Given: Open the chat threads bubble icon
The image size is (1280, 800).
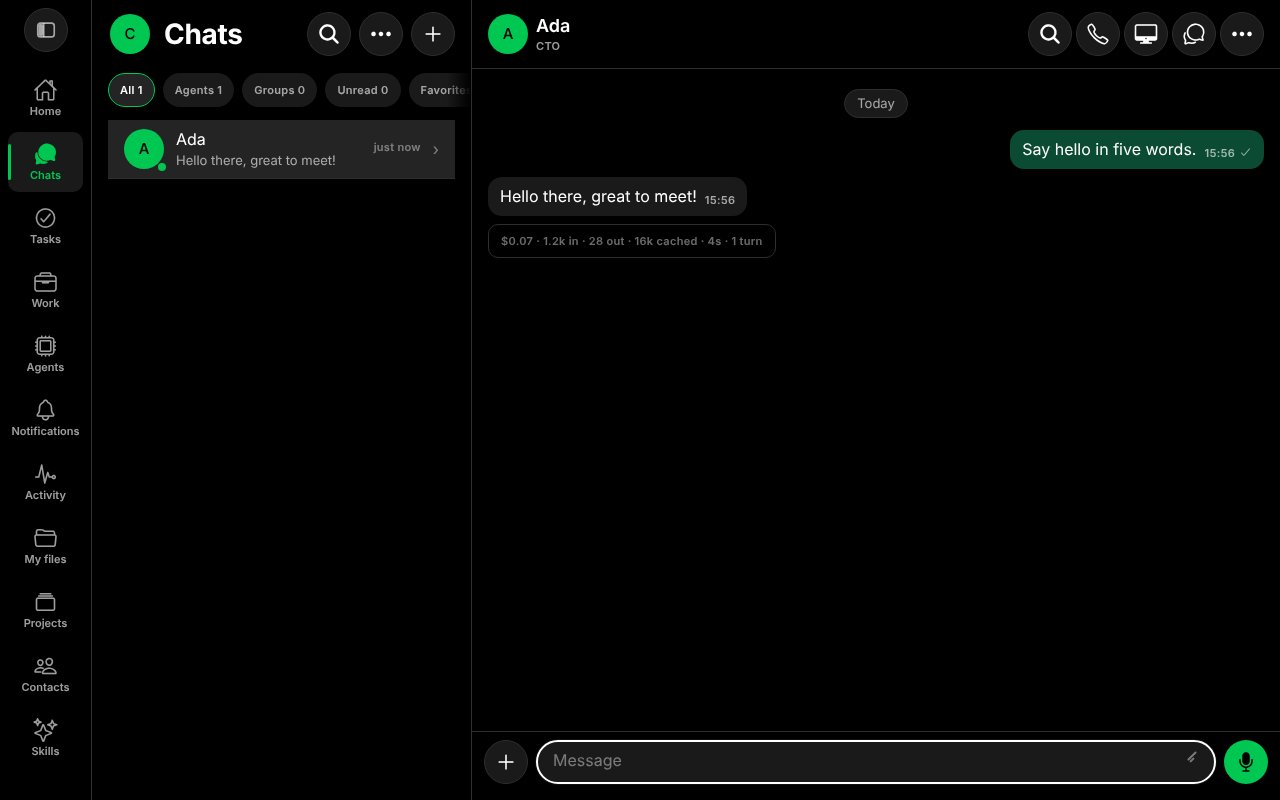Looking at the screenshot, I should [1194, 34].
